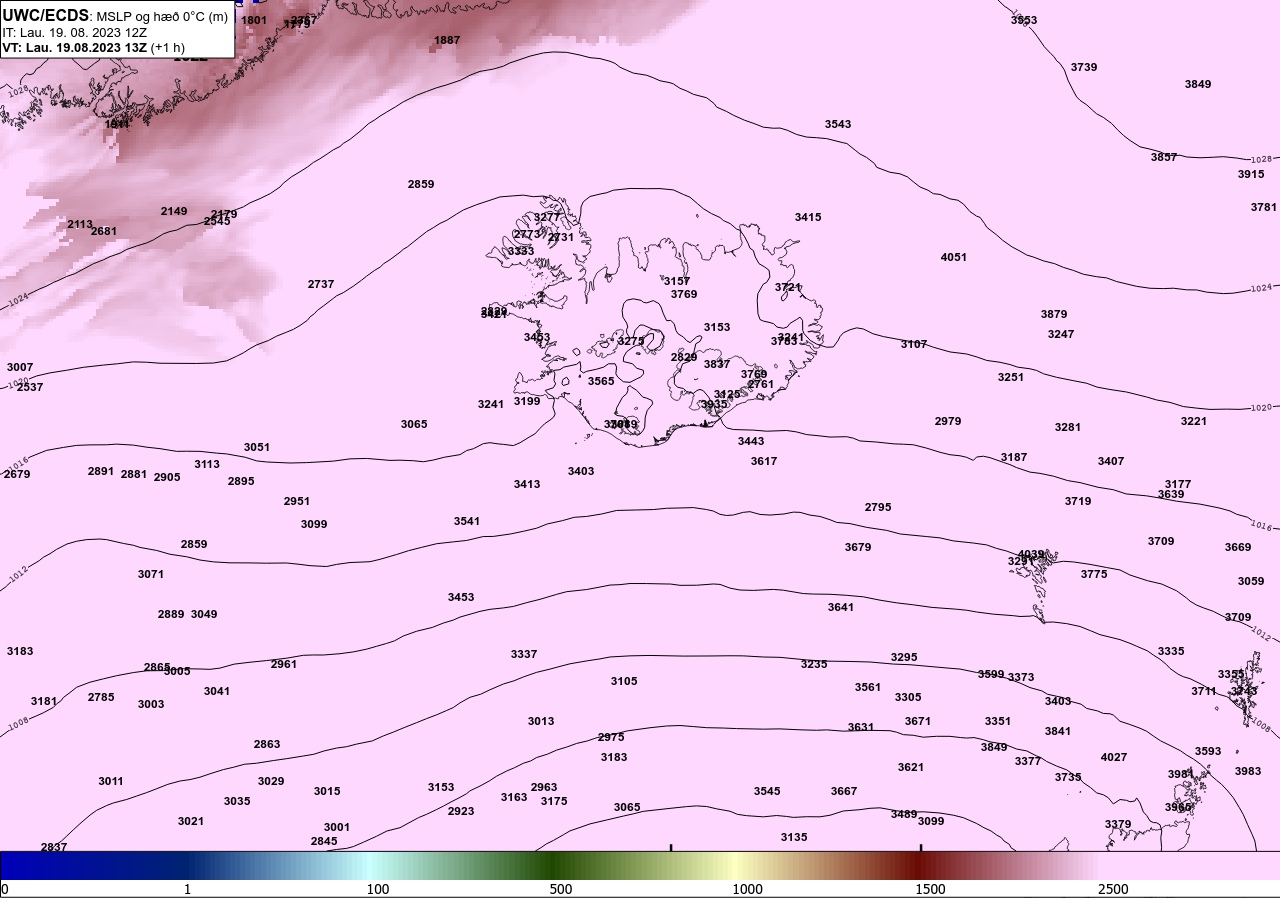
Task: Click the map value 3561
Action: click(868, 687)
